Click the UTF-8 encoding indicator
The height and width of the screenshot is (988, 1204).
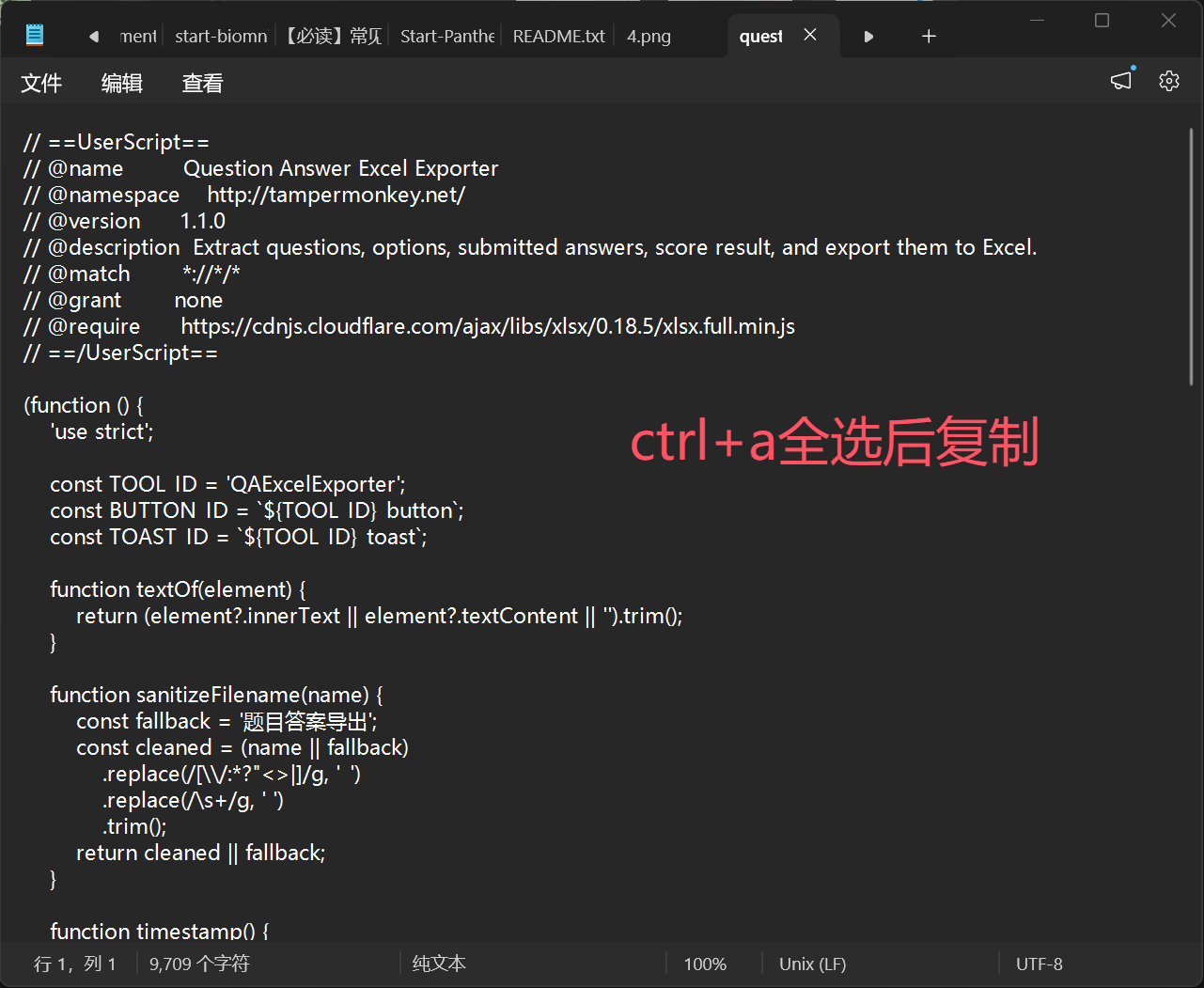click(x=1040, y=964)
